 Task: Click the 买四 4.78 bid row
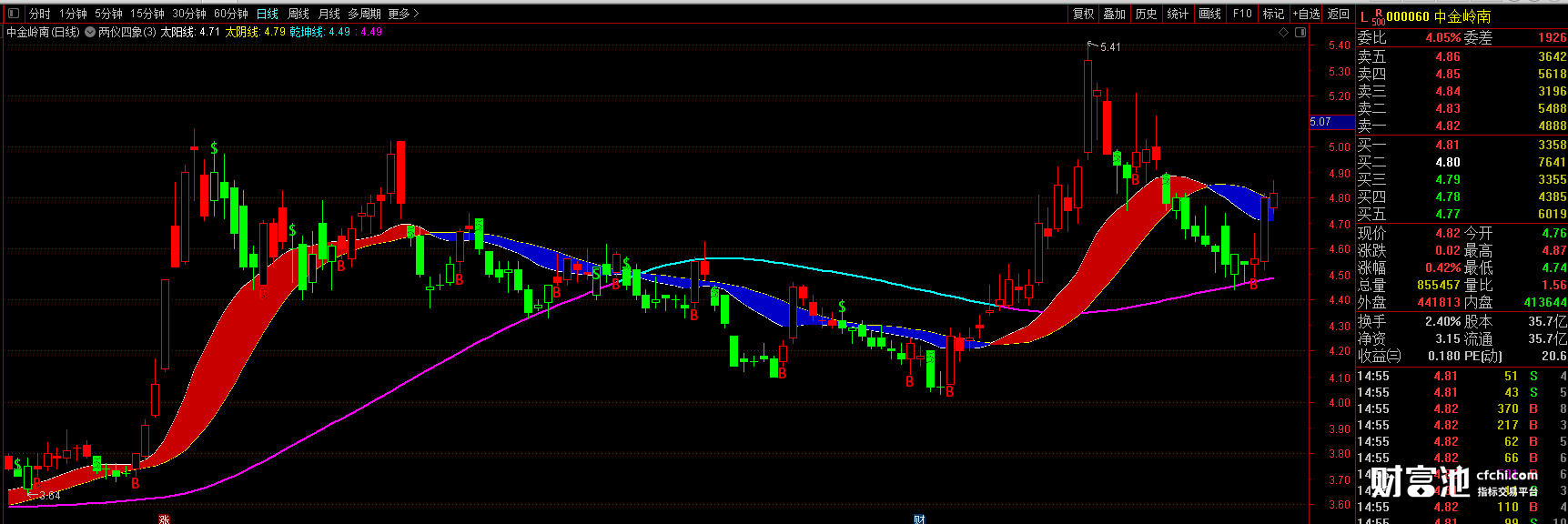(1462, 196)
